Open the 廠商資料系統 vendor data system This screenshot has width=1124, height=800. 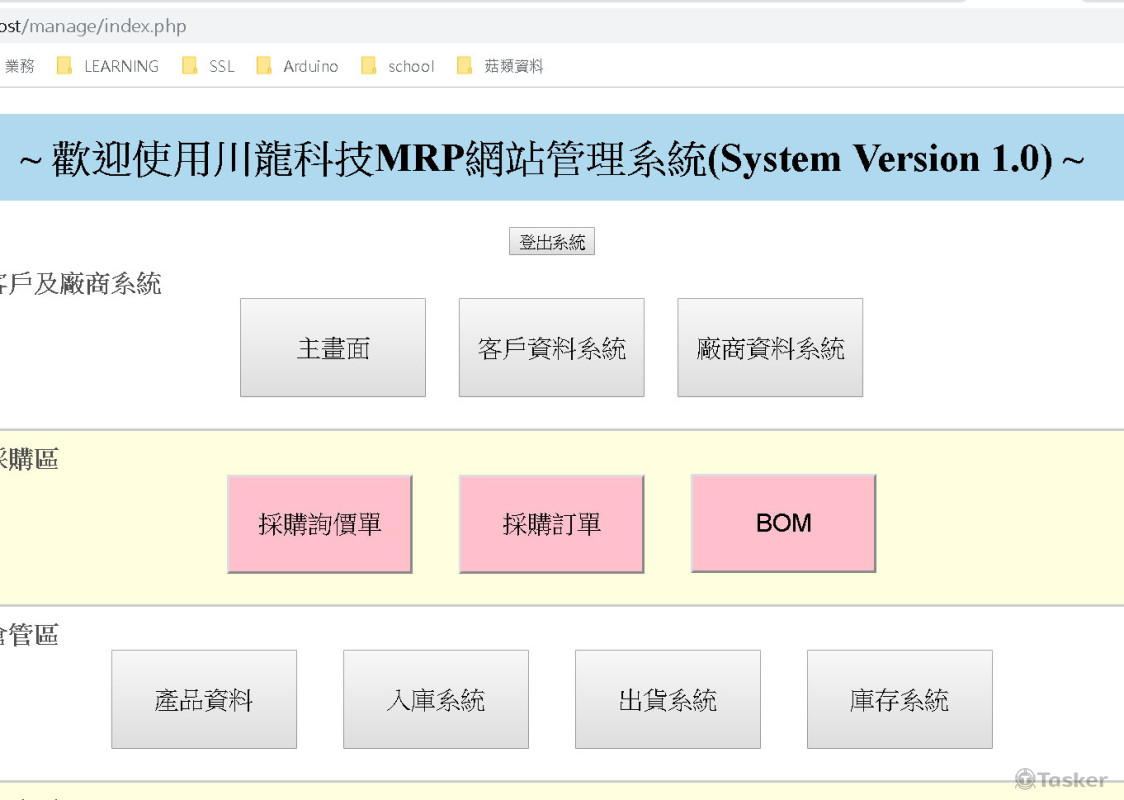[770, 346]
